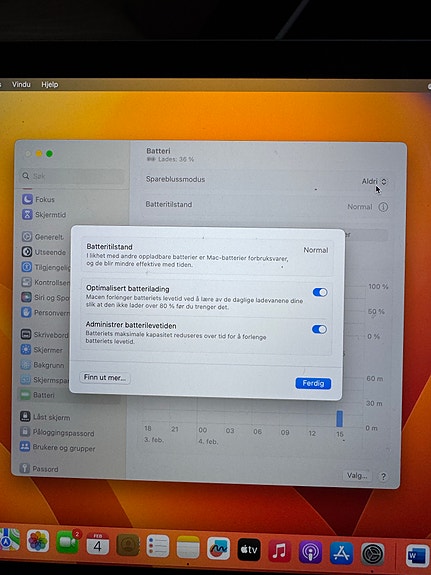Viewport: 431px width, 575px height.
Task: Launch Music from the dock
Action: click(x=279, y=550)
